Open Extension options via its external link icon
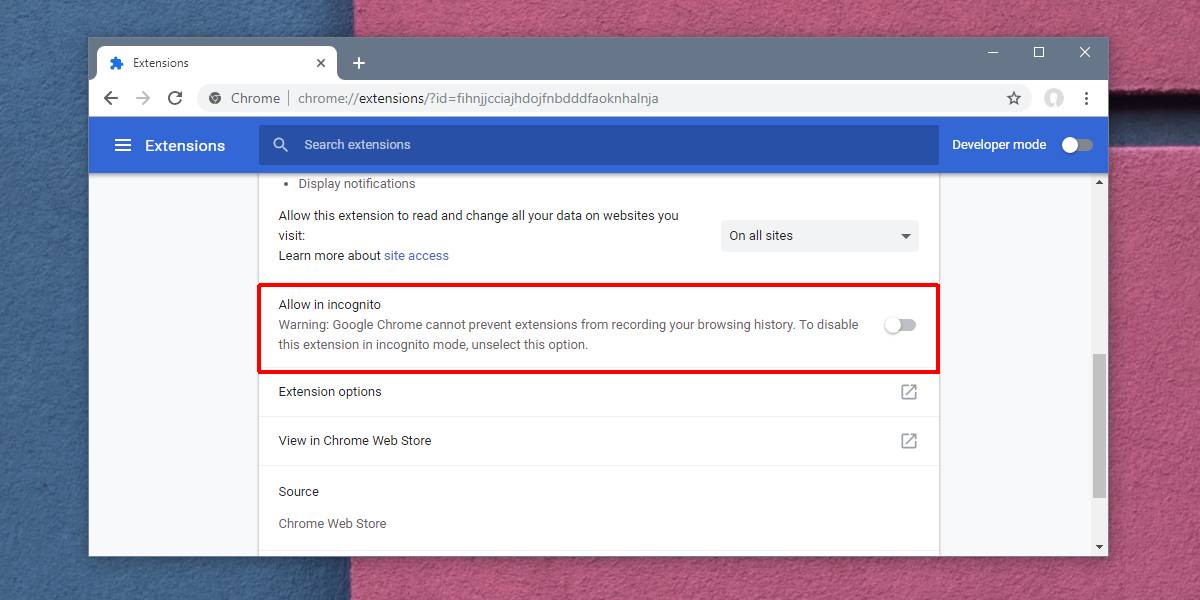The image size is (1200, 600). click(x=908, y=392)
